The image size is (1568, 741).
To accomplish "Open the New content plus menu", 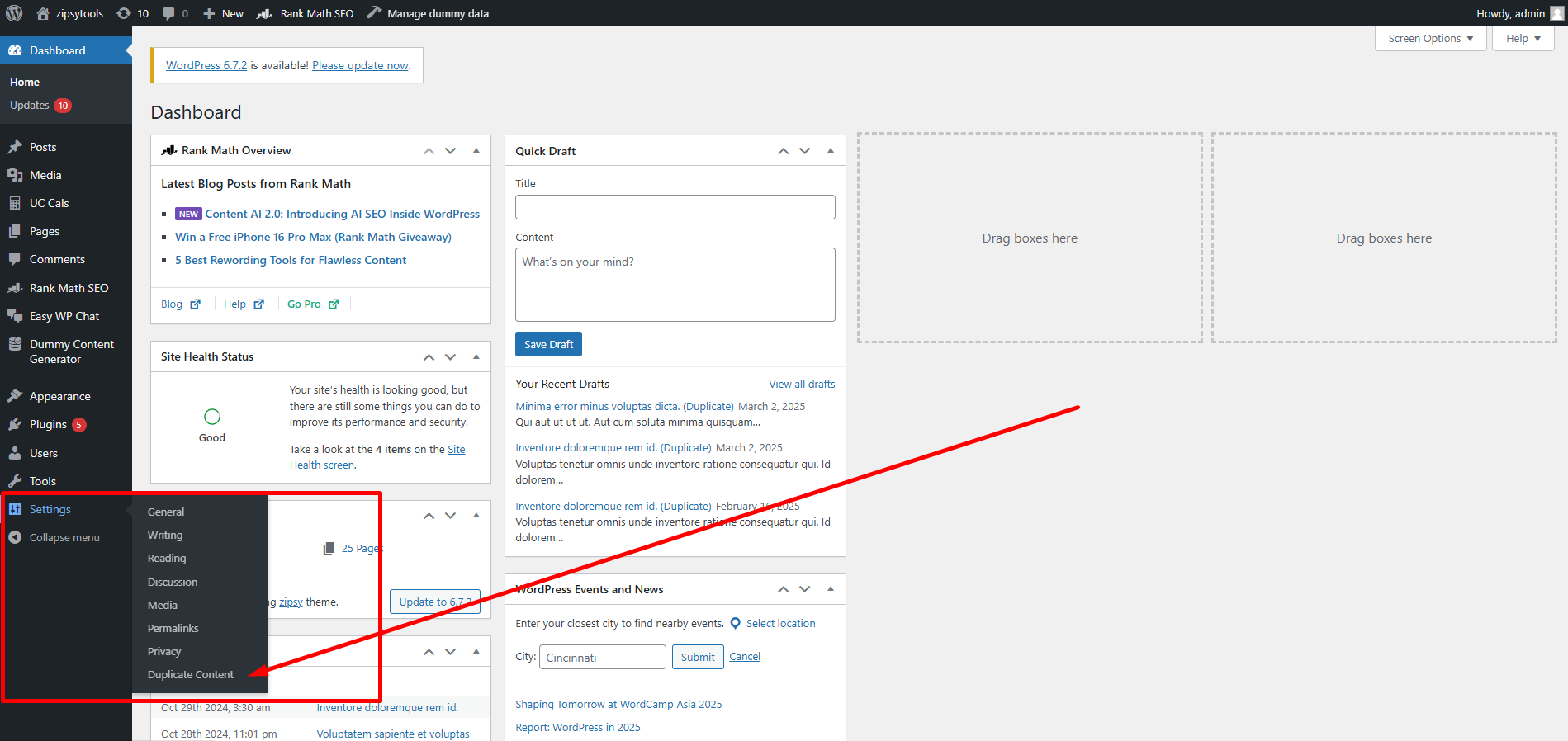I will pyautogui.click(x=223, y=13).
